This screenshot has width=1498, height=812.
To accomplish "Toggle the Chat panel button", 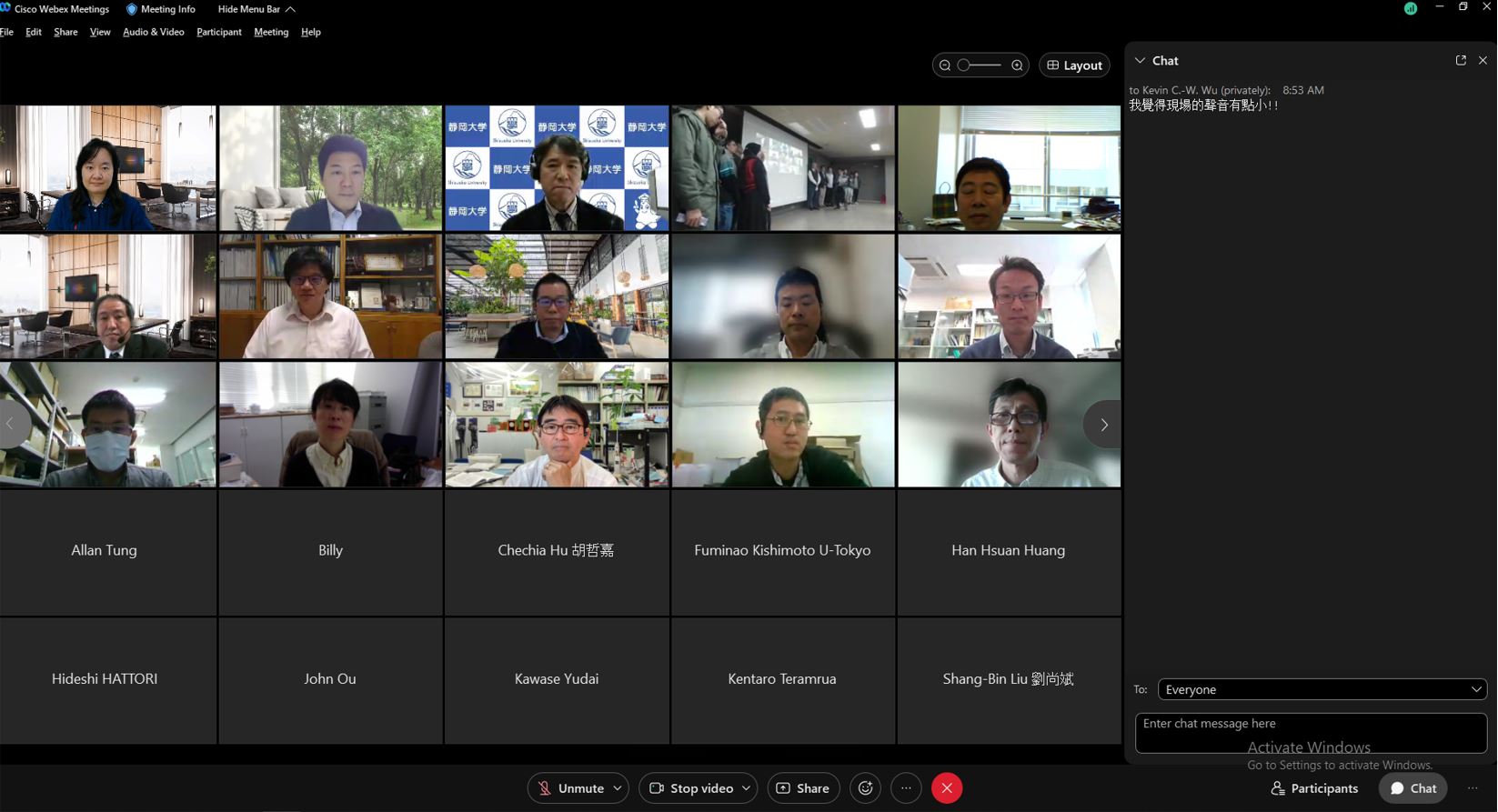I will (1413, 788).
